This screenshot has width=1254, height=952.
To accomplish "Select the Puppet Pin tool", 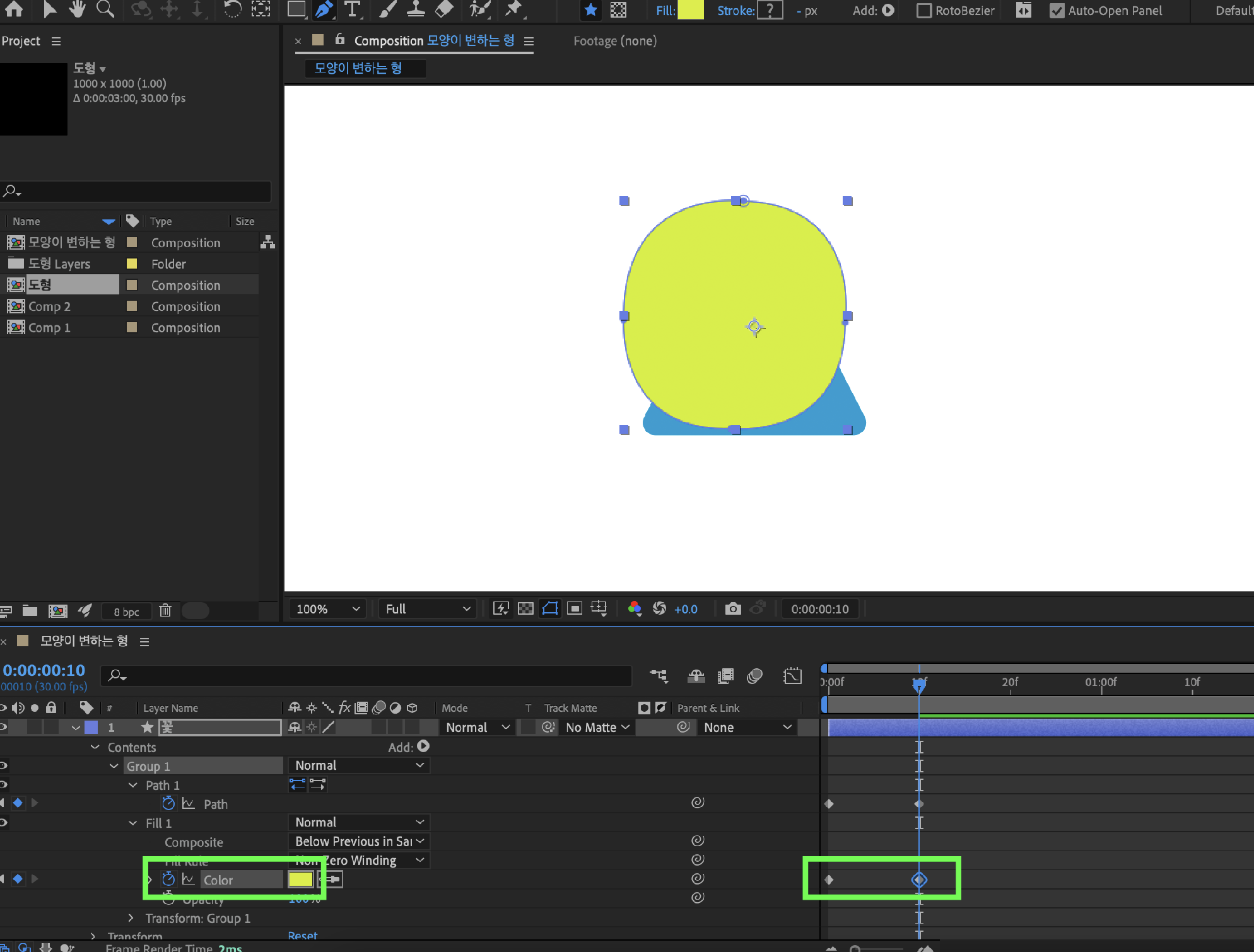I will click(514, 9).
